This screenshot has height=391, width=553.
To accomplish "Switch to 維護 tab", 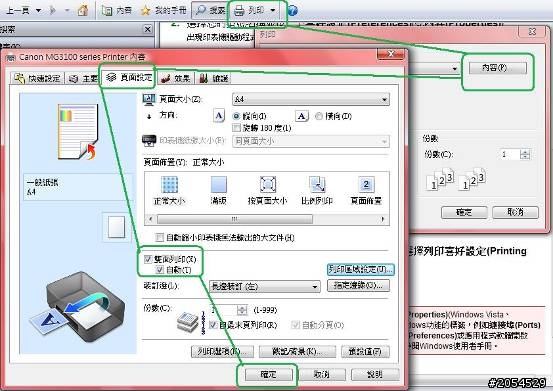I will (214, 78).
